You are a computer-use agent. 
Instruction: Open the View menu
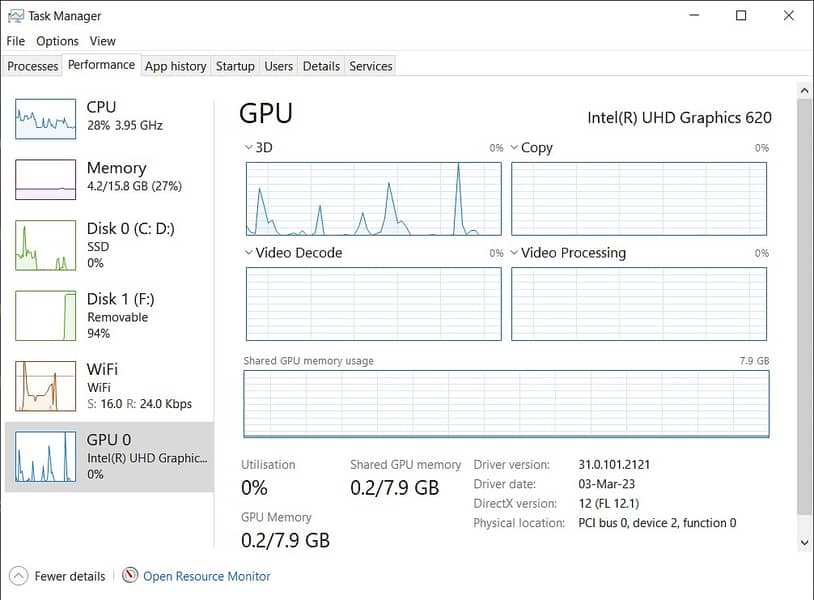click(x=103, y=41)
